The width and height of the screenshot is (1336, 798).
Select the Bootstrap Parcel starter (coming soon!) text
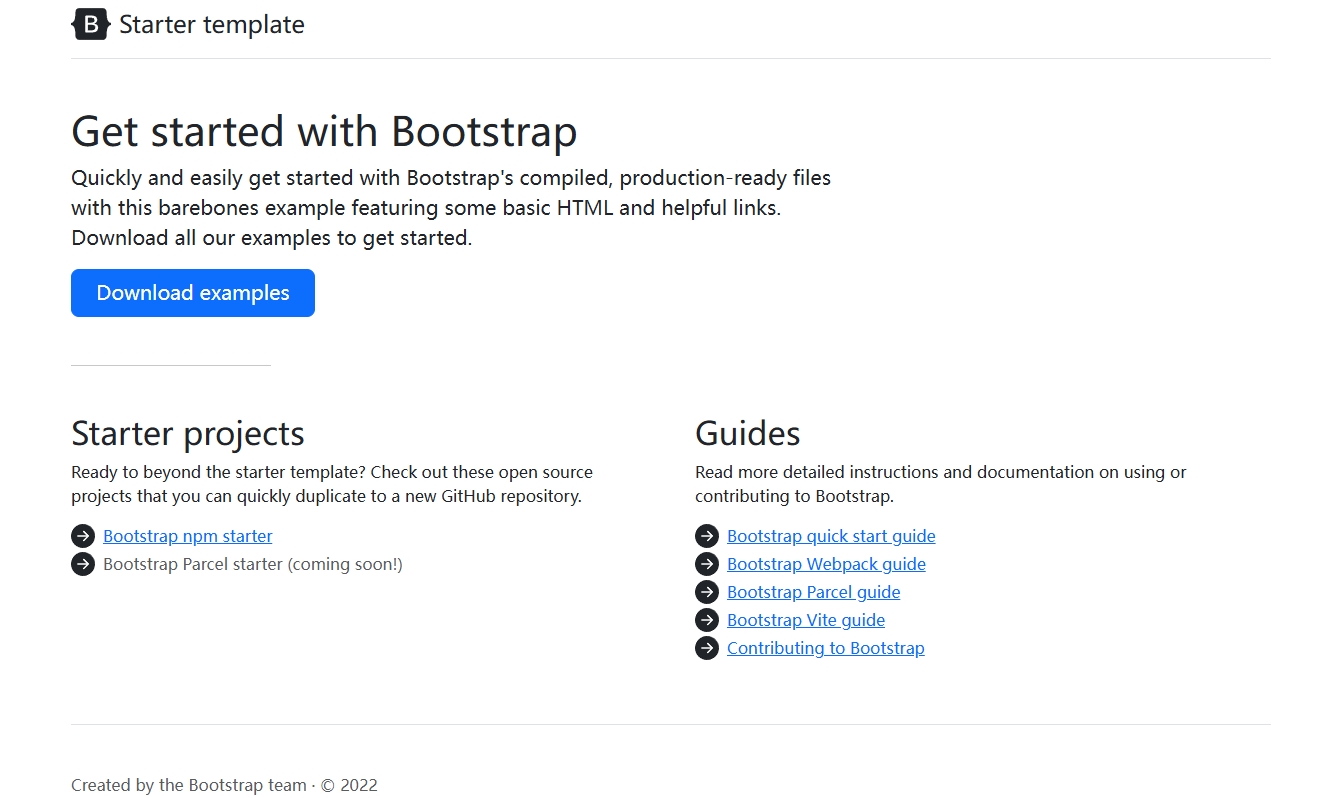click(253, 564)
